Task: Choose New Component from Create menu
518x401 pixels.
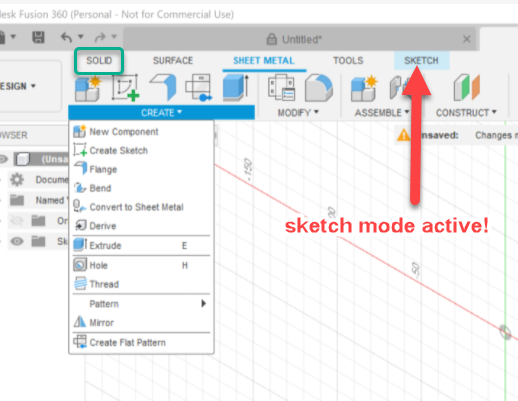Action: 142,132
